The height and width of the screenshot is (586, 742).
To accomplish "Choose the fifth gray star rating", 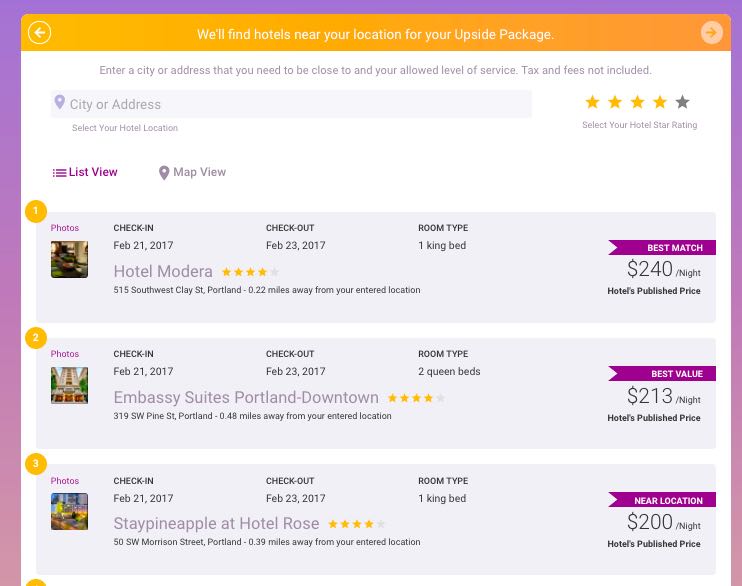I will tap(682, 102).
